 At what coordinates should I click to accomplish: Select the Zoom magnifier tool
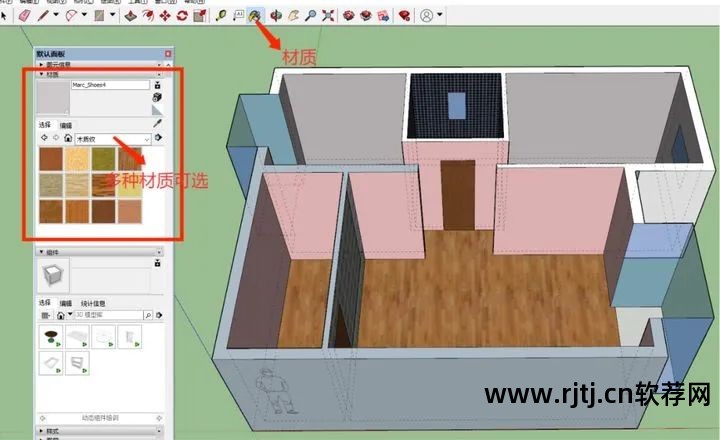[310, 16]
